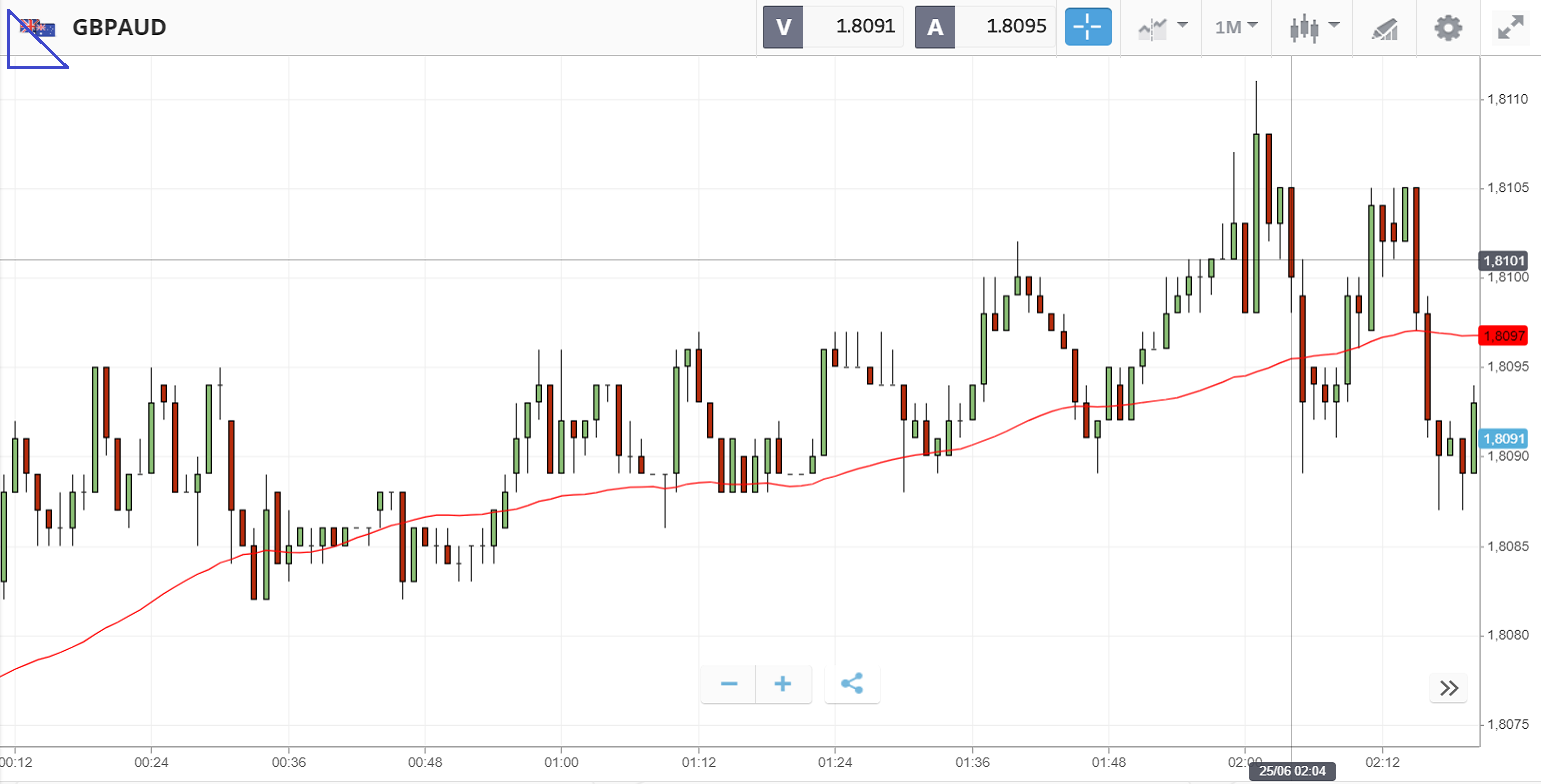The height and width of the screenshot is (784, 1541).
Task: Click the GBPAUD flag icon
Action: coord(39,28)
